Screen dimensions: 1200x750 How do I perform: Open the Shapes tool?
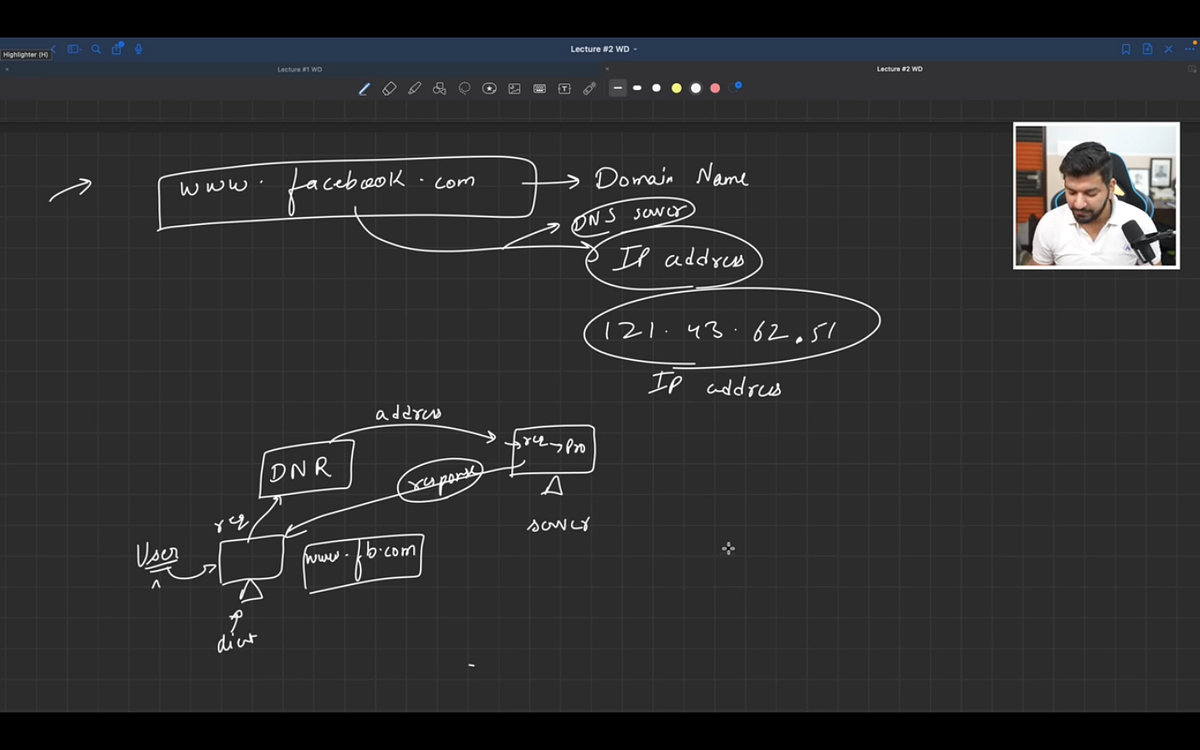click(439, 88)
